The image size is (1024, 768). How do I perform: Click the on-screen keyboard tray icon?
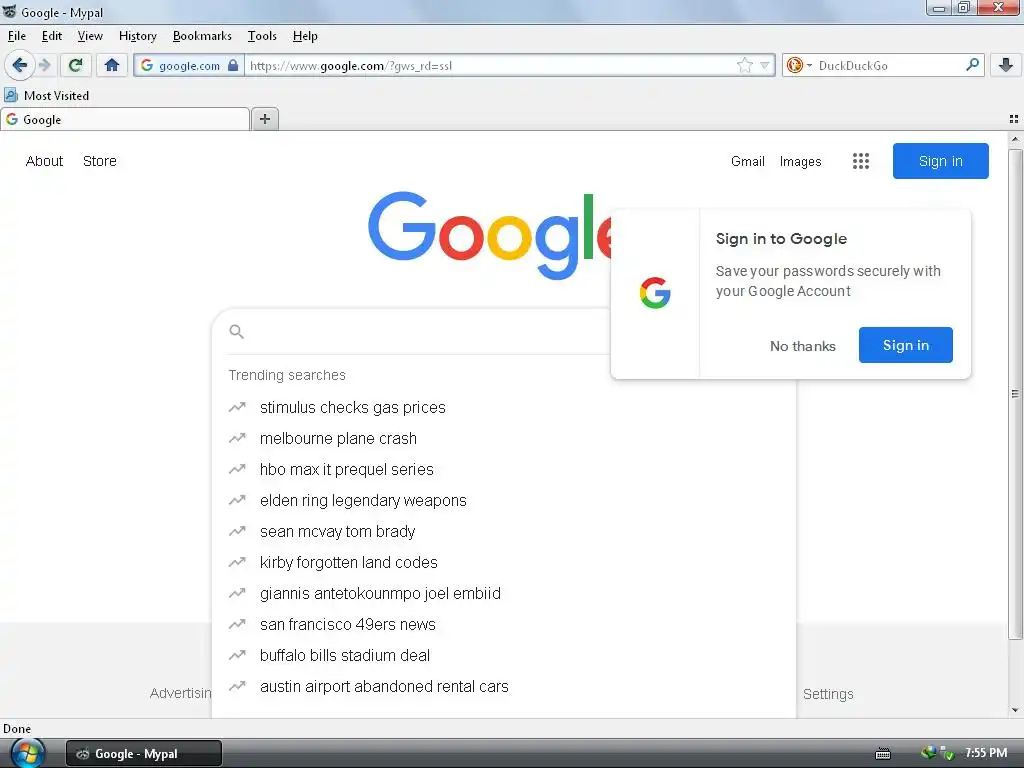pos(883,754)
